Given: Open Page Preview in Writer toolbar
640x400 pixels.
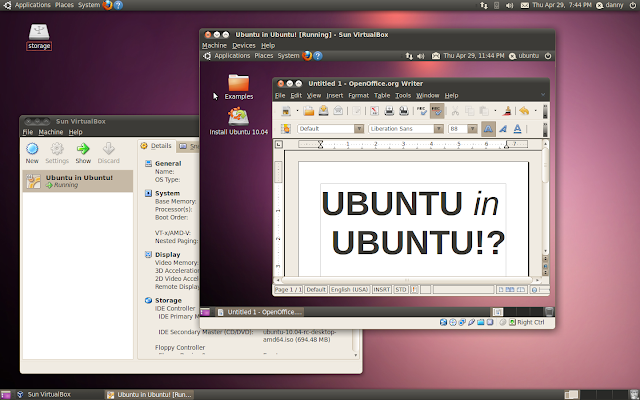Looking at the screenshot, I should coord(404,111).
